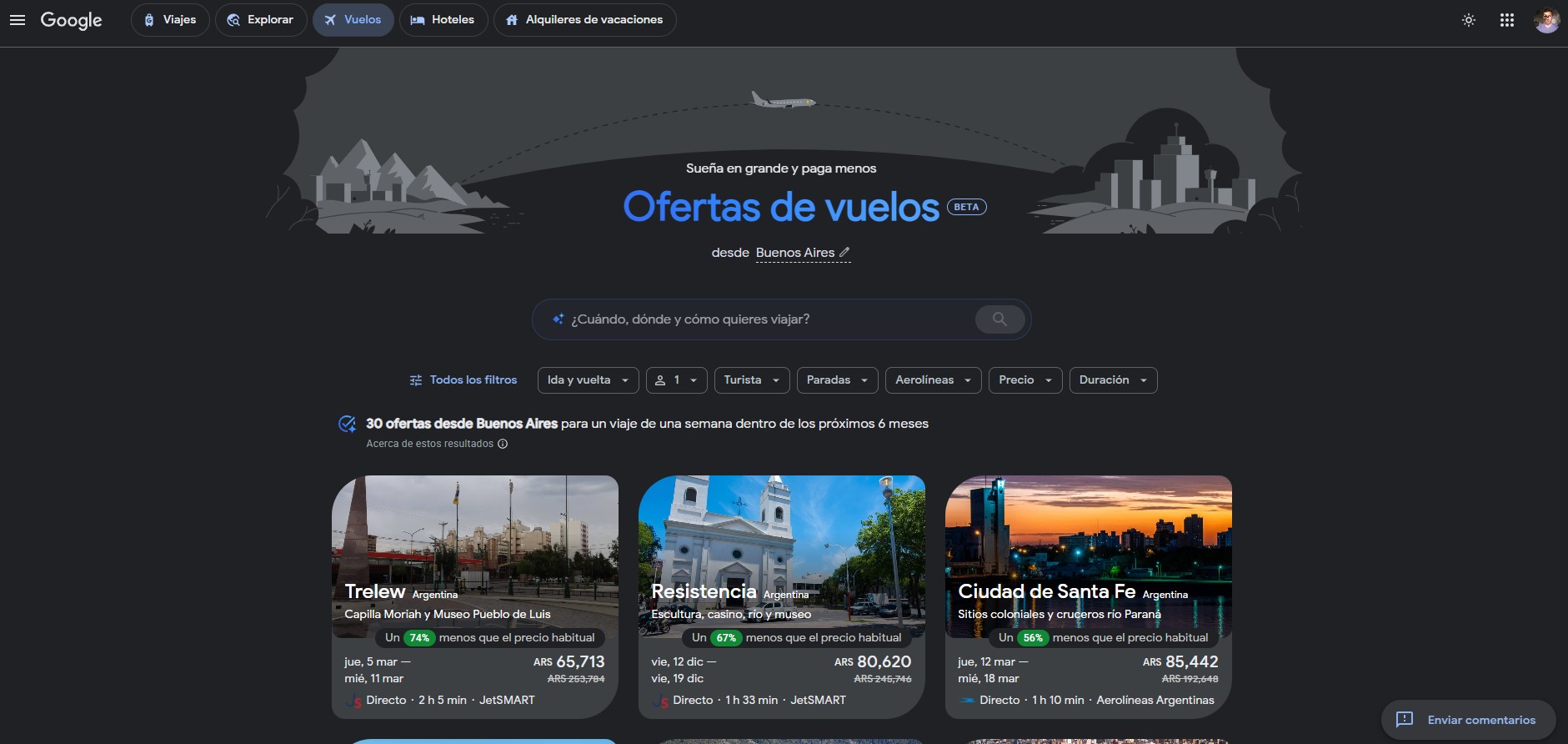Image resolution: width=1568 pixels, height=744 pixels.
Task: Toggle the light/dark theme sun icon
Action: pos(1469,20)
